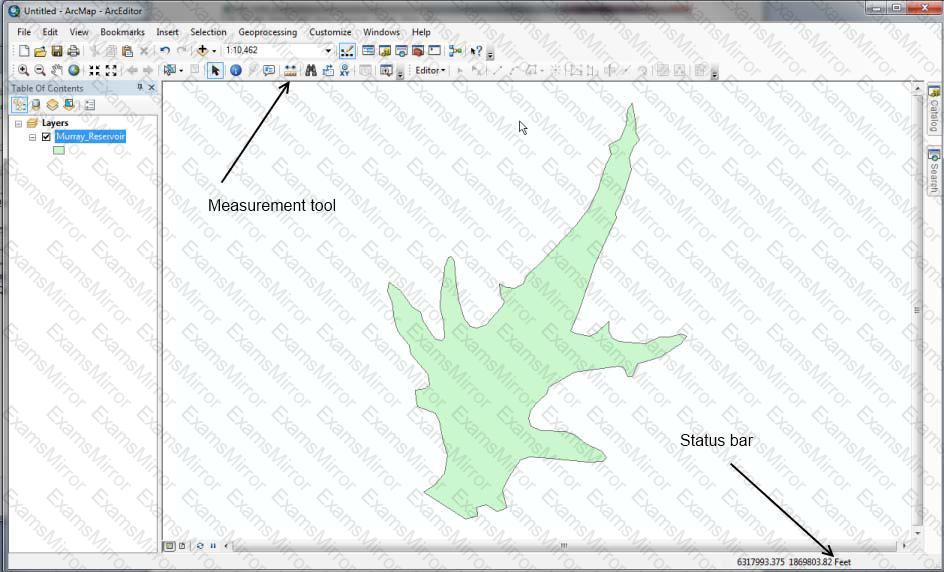
Task: Collapse the Layers group in Table Of Contents
Action: click(18, 123)
